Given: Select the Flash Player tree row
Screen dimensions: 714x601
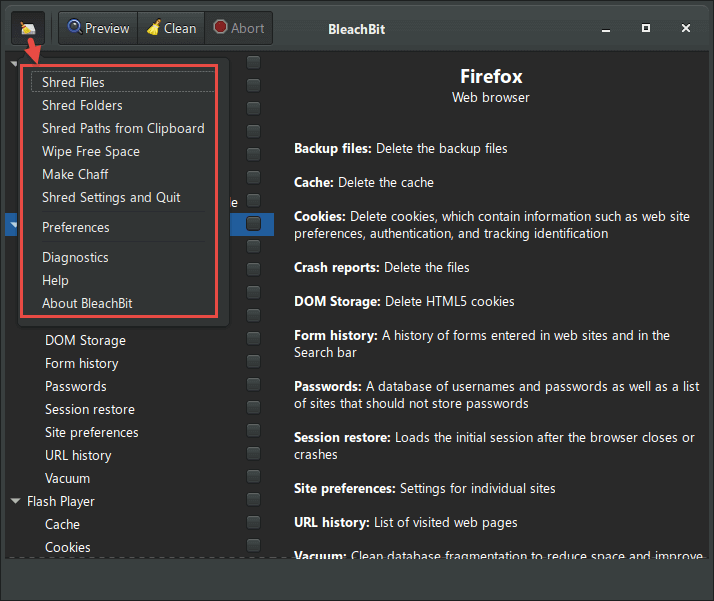Looking at the screenshot, I should (61, 501).
